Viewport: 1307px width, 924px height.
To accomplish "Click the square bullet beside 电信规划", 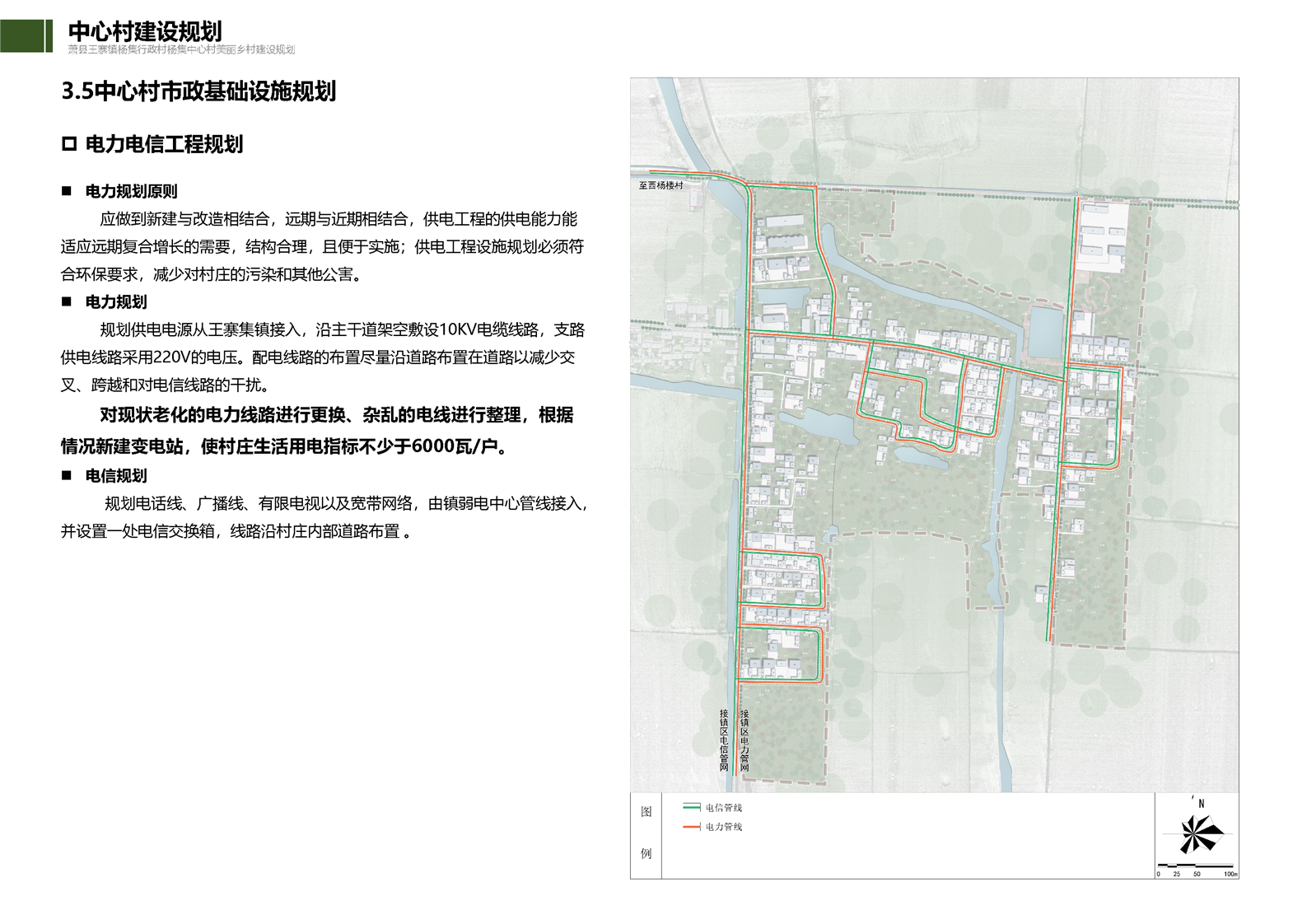I will (67, 475).
